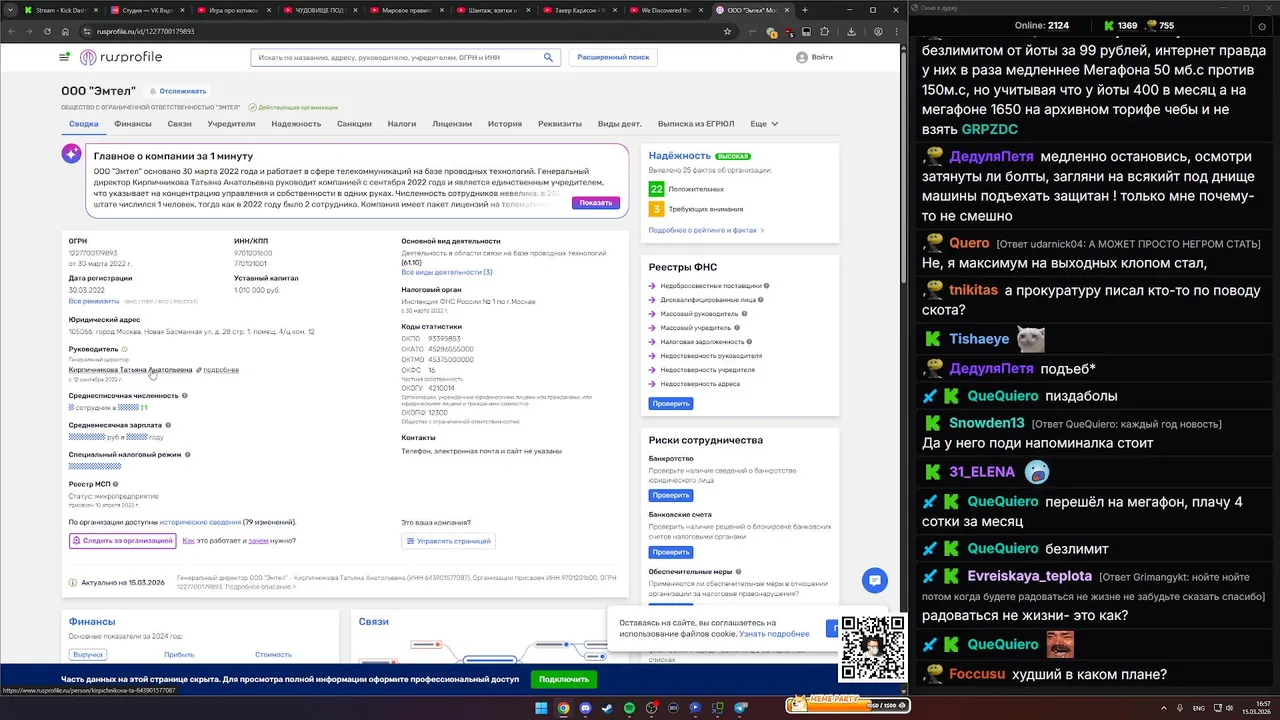Click help icon for Недобросовестные поставщики

767,286
